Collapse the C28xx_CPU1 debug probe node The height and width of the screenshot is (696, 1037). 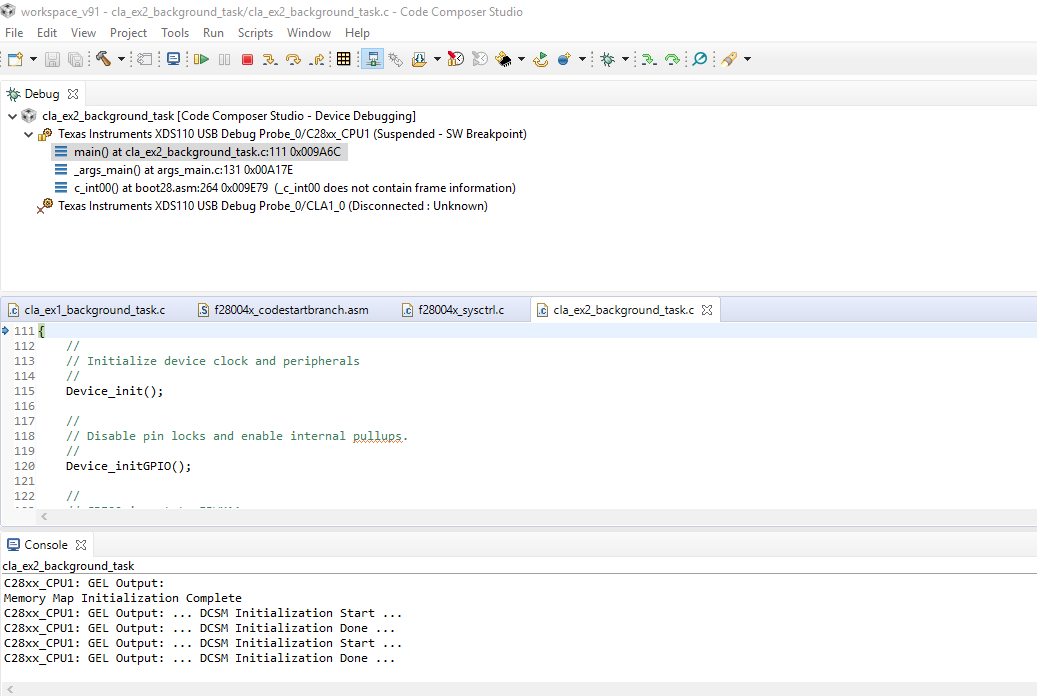(29, 134)
